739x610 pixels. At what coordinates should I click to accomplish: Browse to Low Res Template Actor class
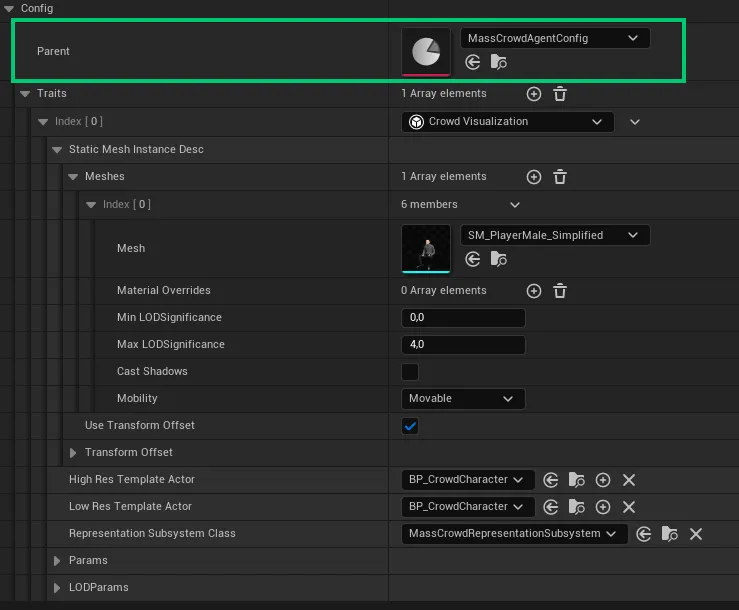click(576, 507)
